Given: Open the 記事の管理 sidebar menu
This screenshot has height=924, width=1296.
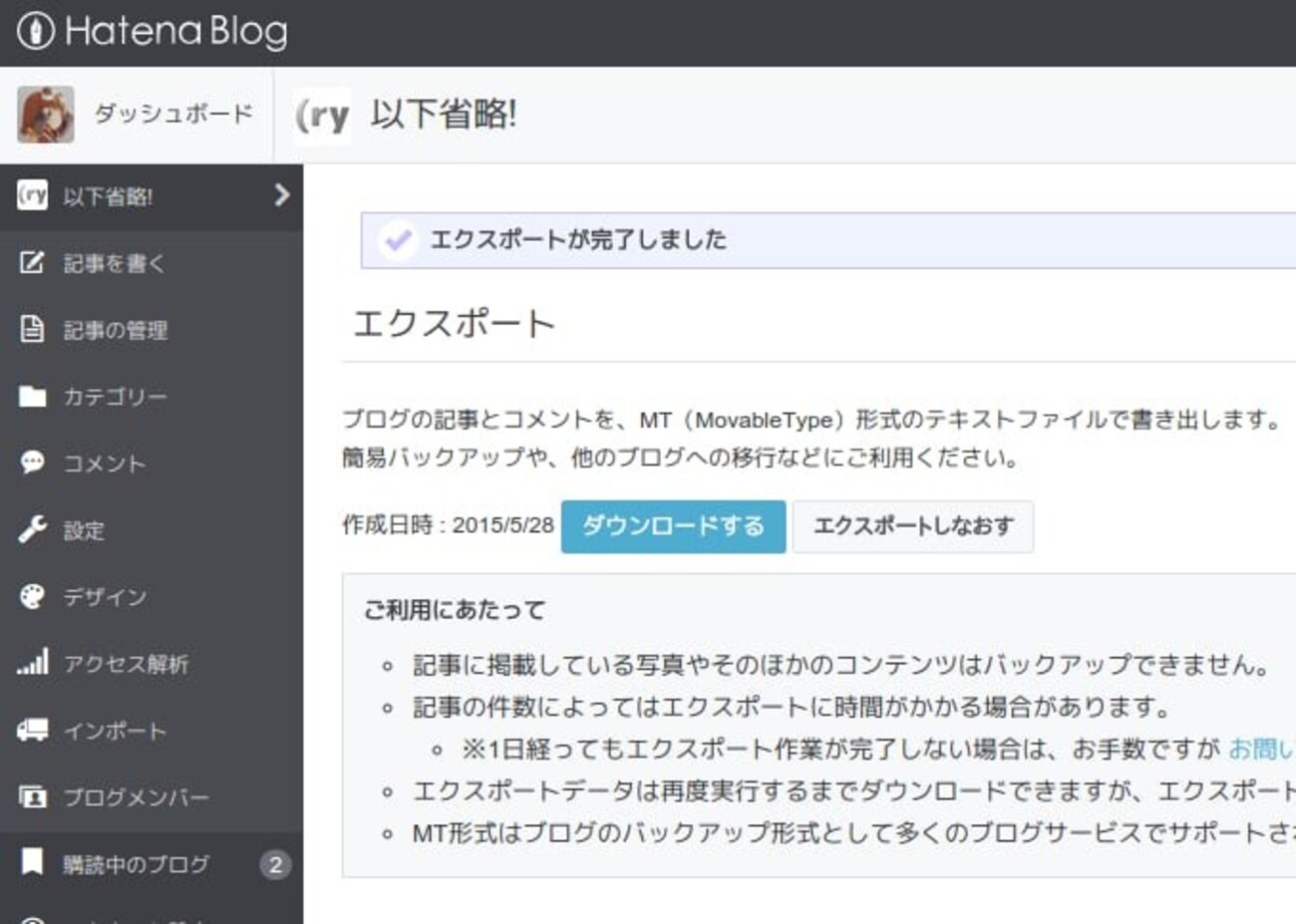Looking at the screenshot, I should tap(116, 330).
